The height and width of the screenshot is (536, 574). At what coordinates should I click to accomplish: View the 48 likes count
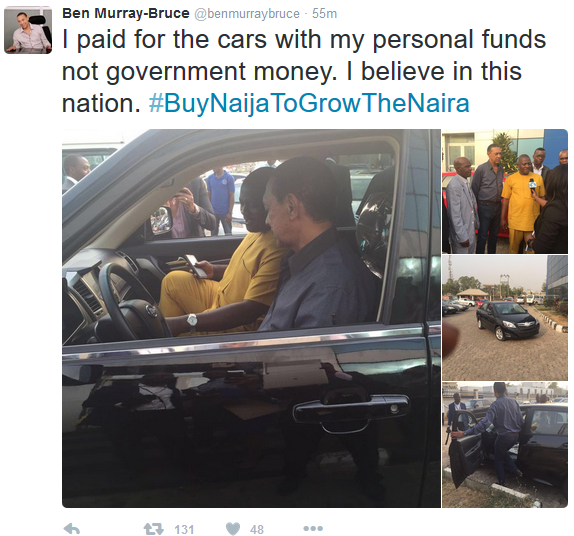pyautogui.click(x=257, y=529)
